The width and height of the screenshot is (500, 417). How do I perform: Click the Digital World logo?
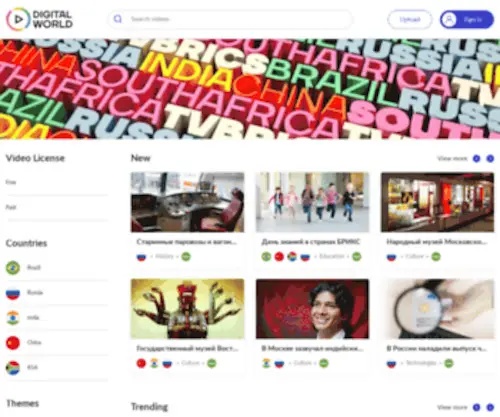click(x=39, y=19)
